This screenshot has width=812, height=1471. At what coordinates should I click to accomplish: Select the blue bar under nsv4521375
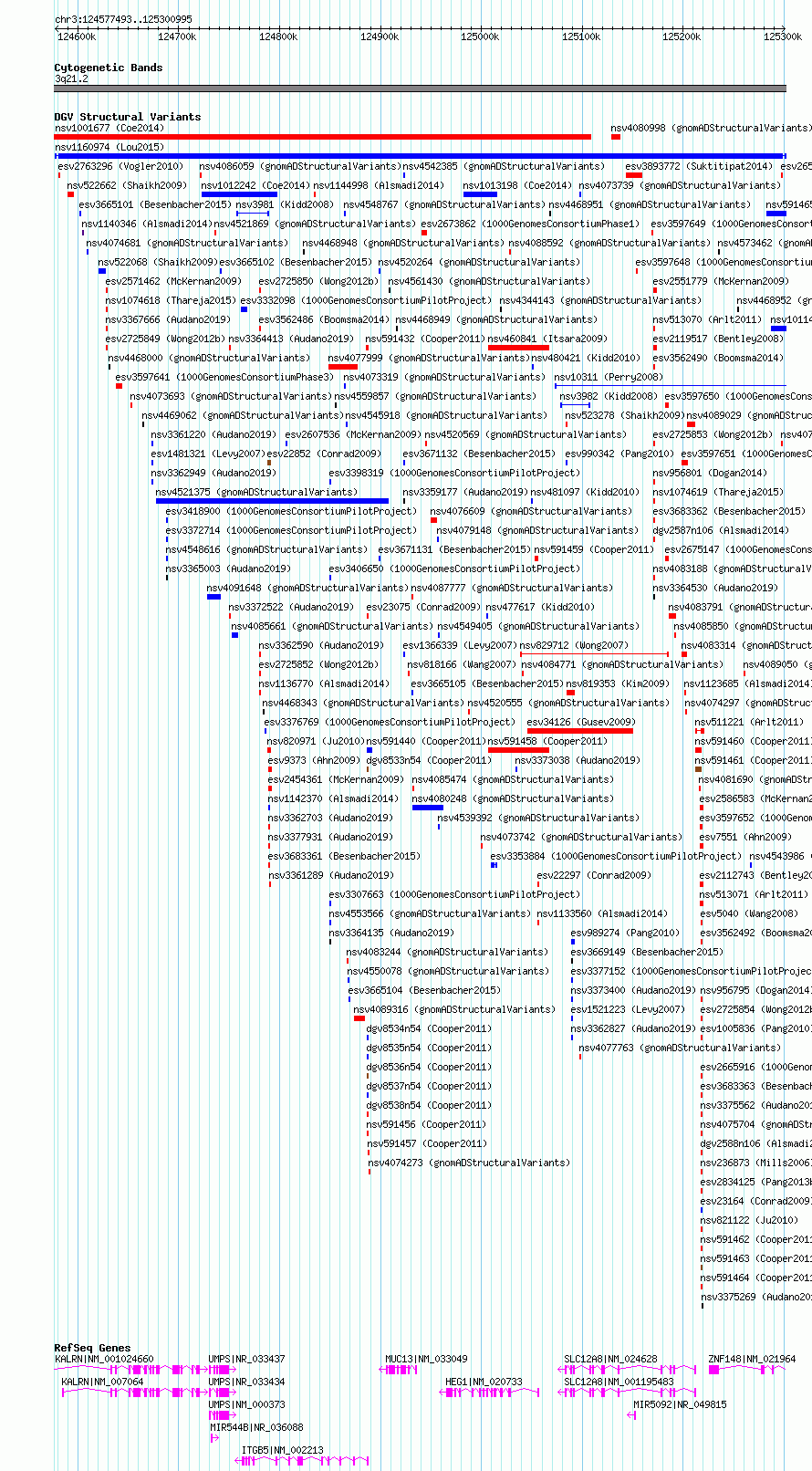click(272, 501)
